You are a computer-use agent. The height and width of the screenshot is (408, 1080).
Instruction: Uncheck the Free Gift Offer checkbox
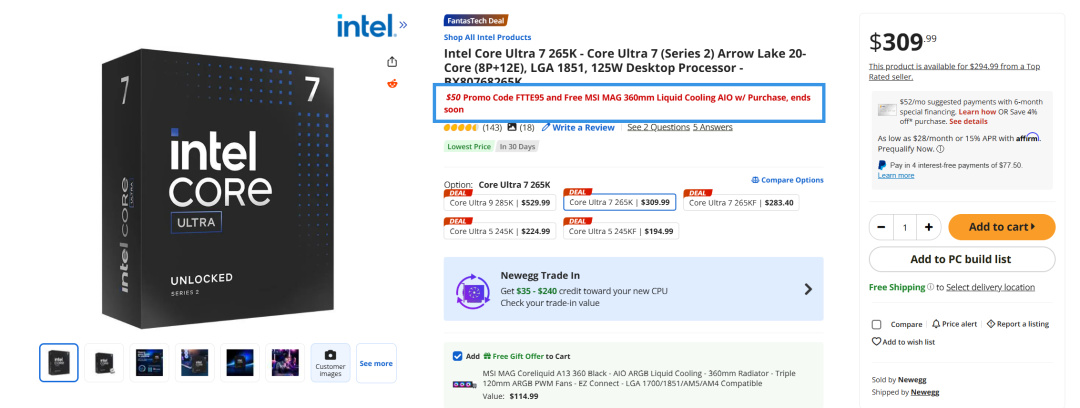point(458,356)
